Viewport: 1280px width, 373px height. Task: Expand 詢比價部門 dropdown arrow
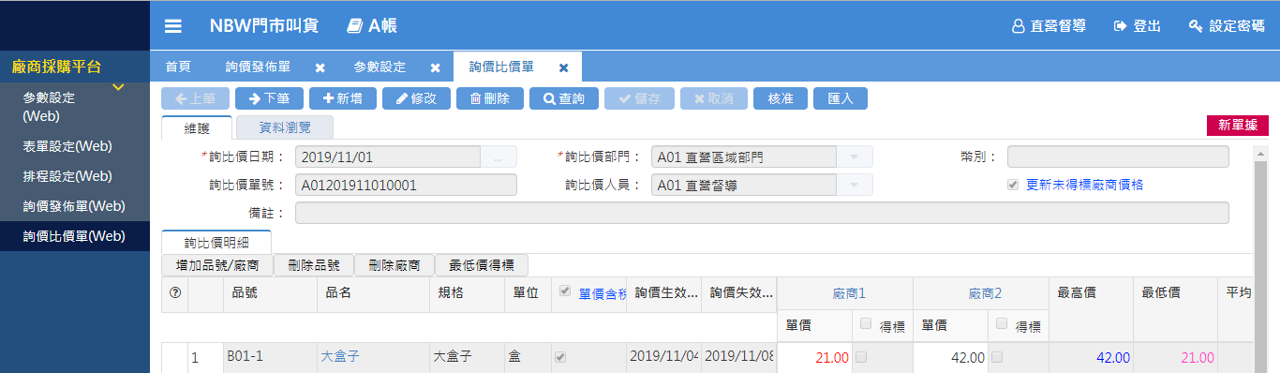click(x=854, y=157)
